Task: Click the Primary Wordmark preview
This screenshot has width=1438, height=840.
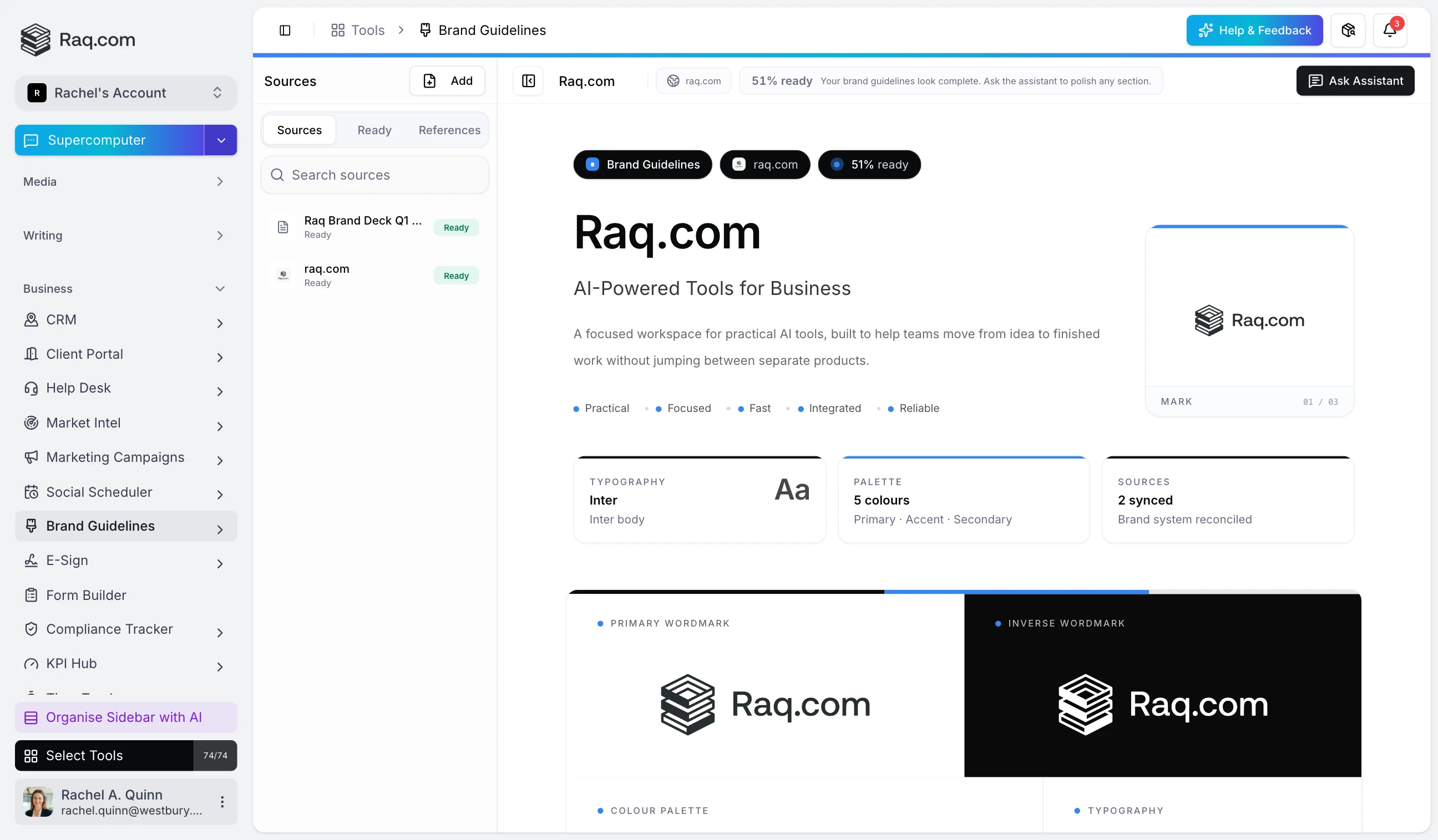Action: click(x=765, y=685)
